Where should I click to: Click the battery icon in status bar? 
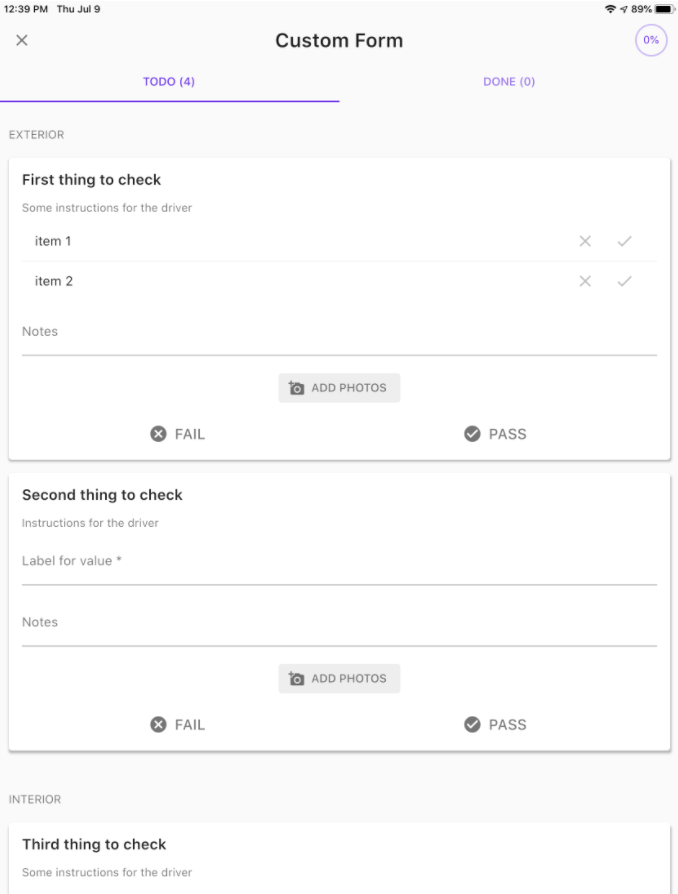click(662, 9)
